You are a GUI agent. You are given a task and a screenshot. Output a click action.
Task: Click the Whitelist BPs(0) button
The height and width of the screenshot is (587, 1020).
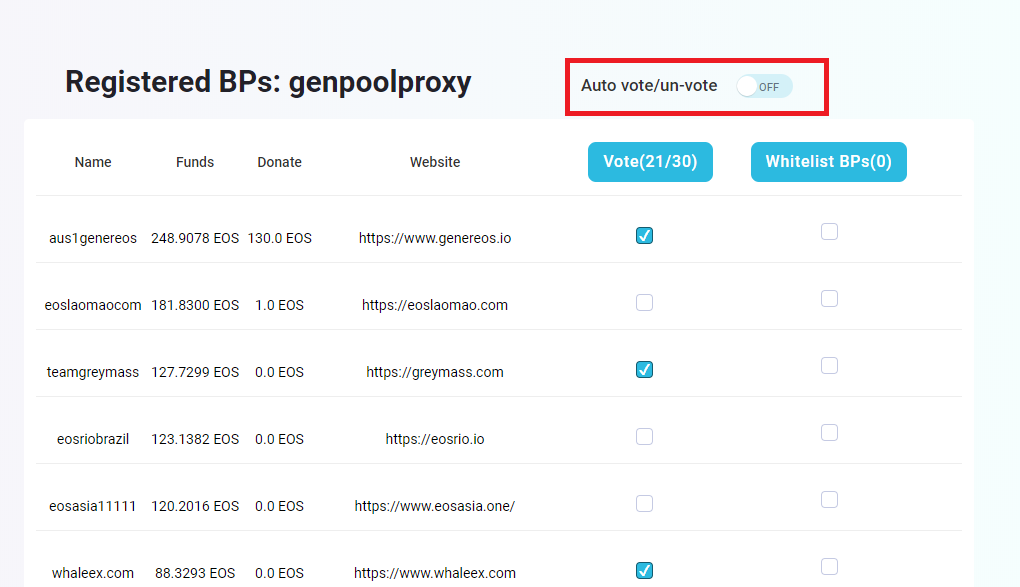(828, 162)
